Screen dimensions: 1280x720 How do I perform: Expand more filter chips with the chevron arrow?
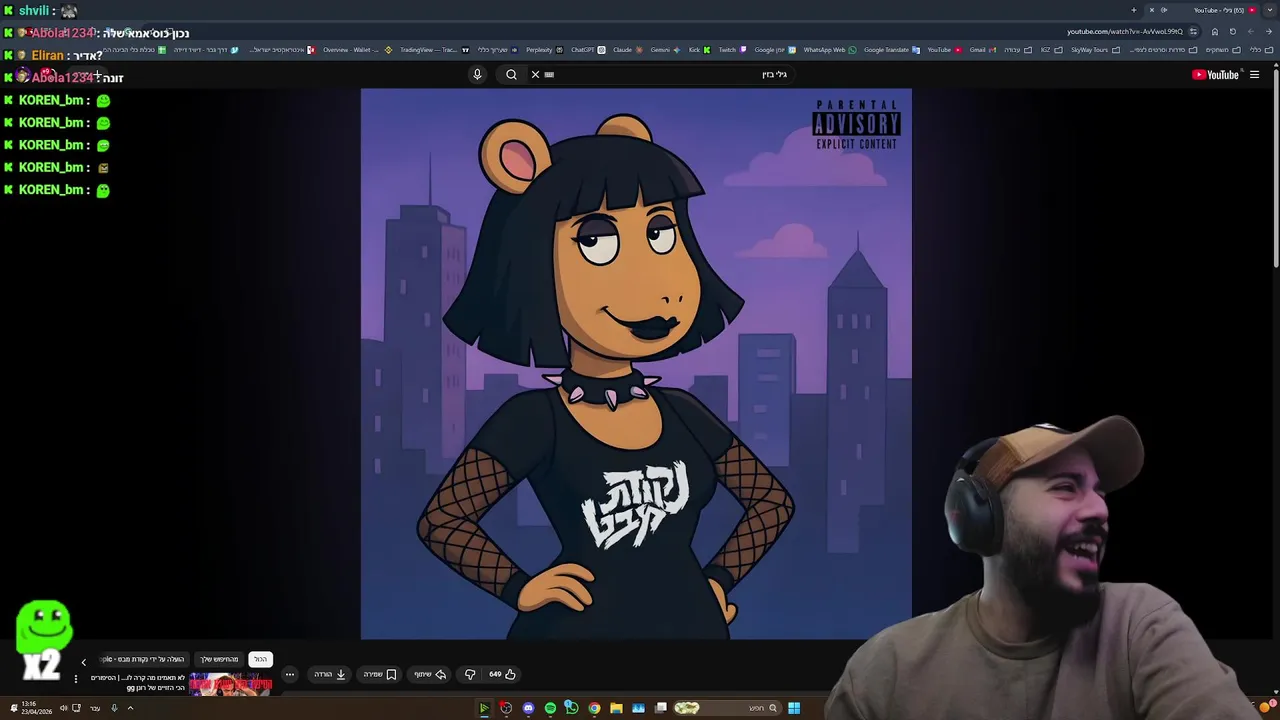coord(83,662)
